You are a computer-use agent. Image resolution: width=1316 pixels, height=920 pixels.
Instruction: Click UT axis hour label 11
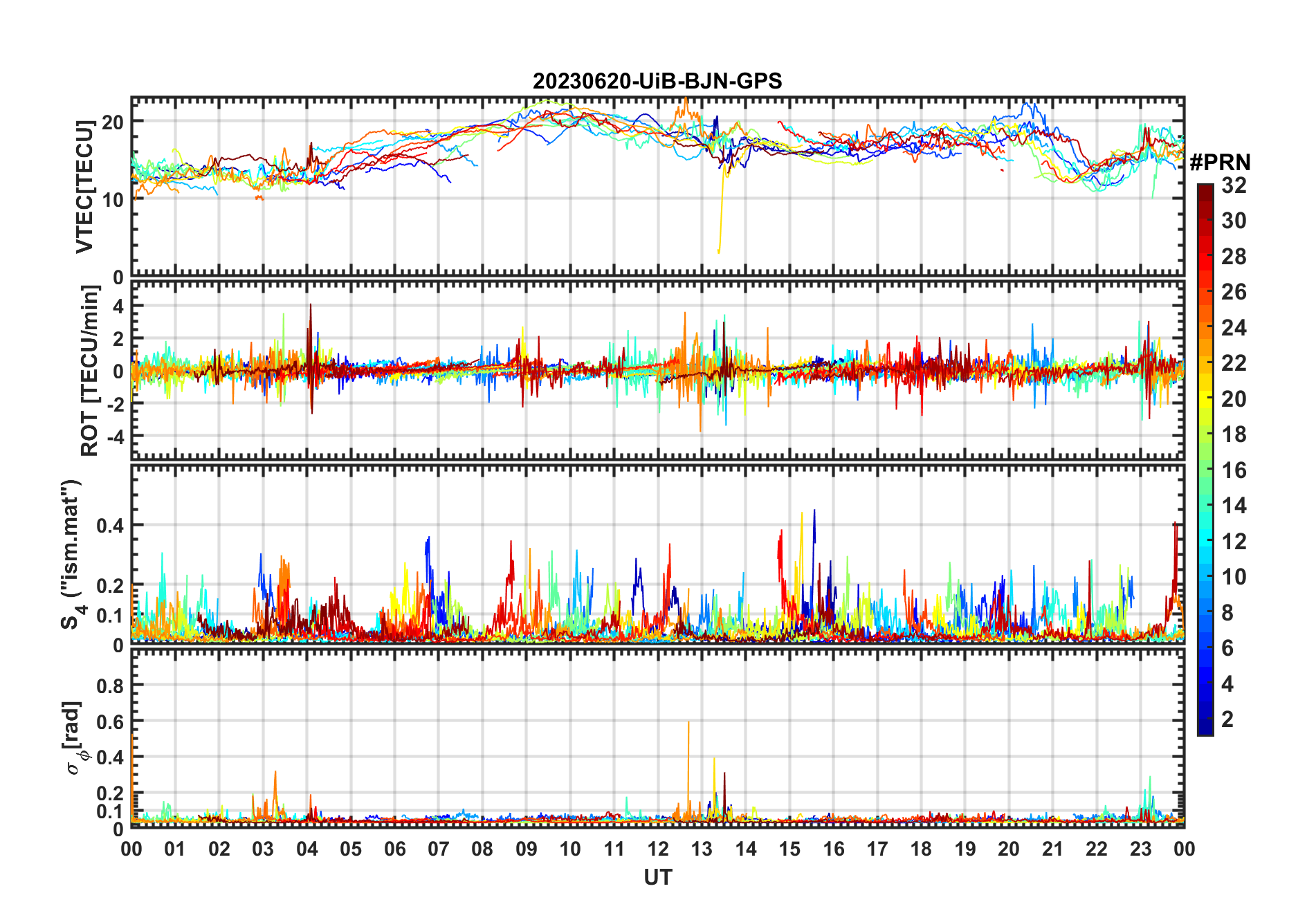(614, 849)
